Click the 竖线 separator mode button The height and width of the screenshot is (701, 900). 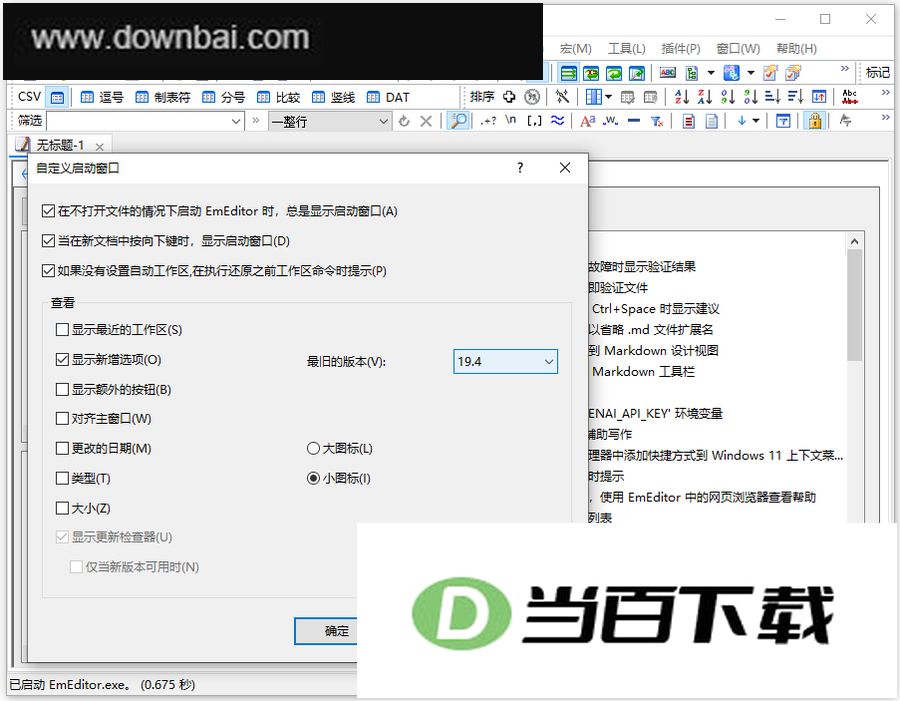tap(333, 98)
